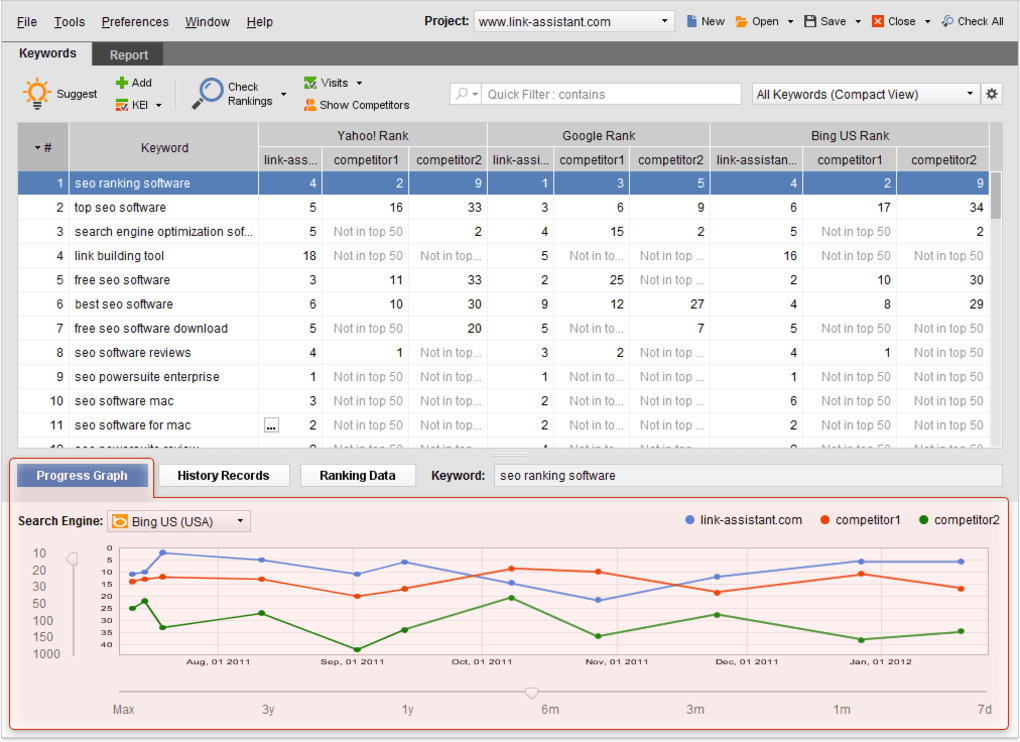Select the seo software reviews row

click(x=503, y=352)
